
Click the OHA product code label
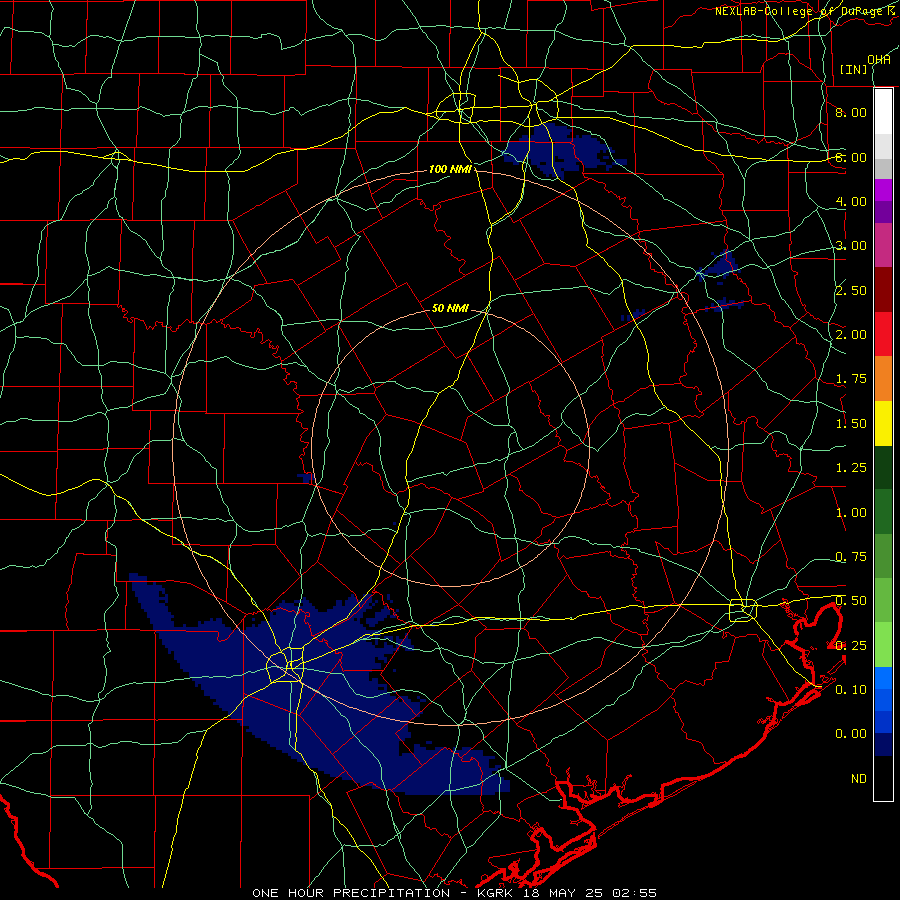[x=879, y=60]
